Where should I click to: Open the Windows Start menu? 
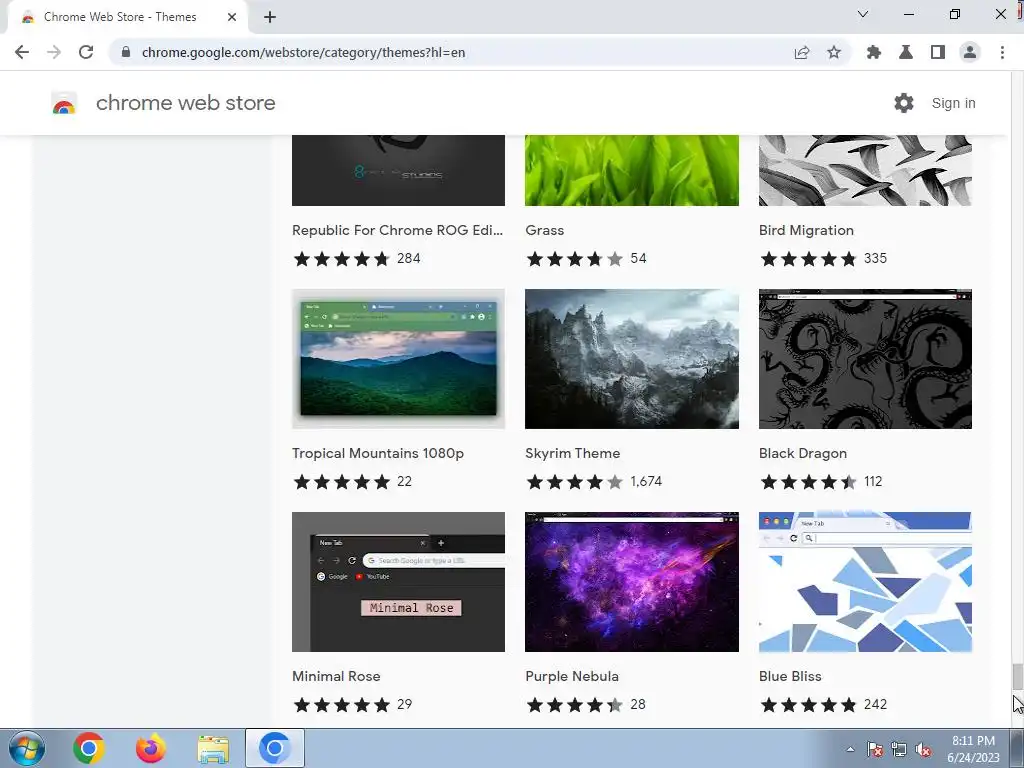[26, 748]
